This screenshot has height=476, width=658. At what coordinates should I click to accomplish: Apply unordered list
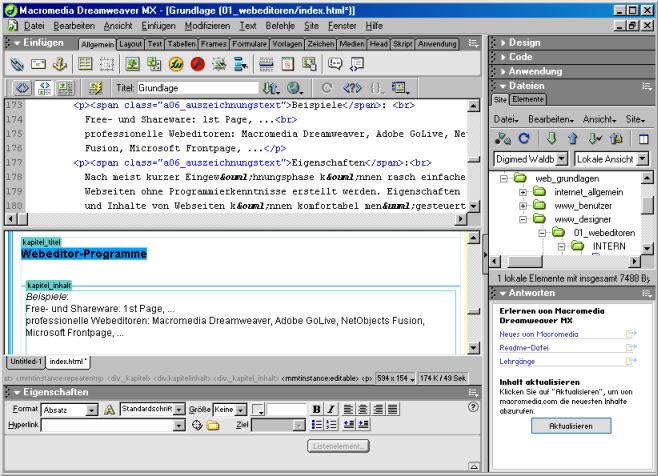click(317, 425)
